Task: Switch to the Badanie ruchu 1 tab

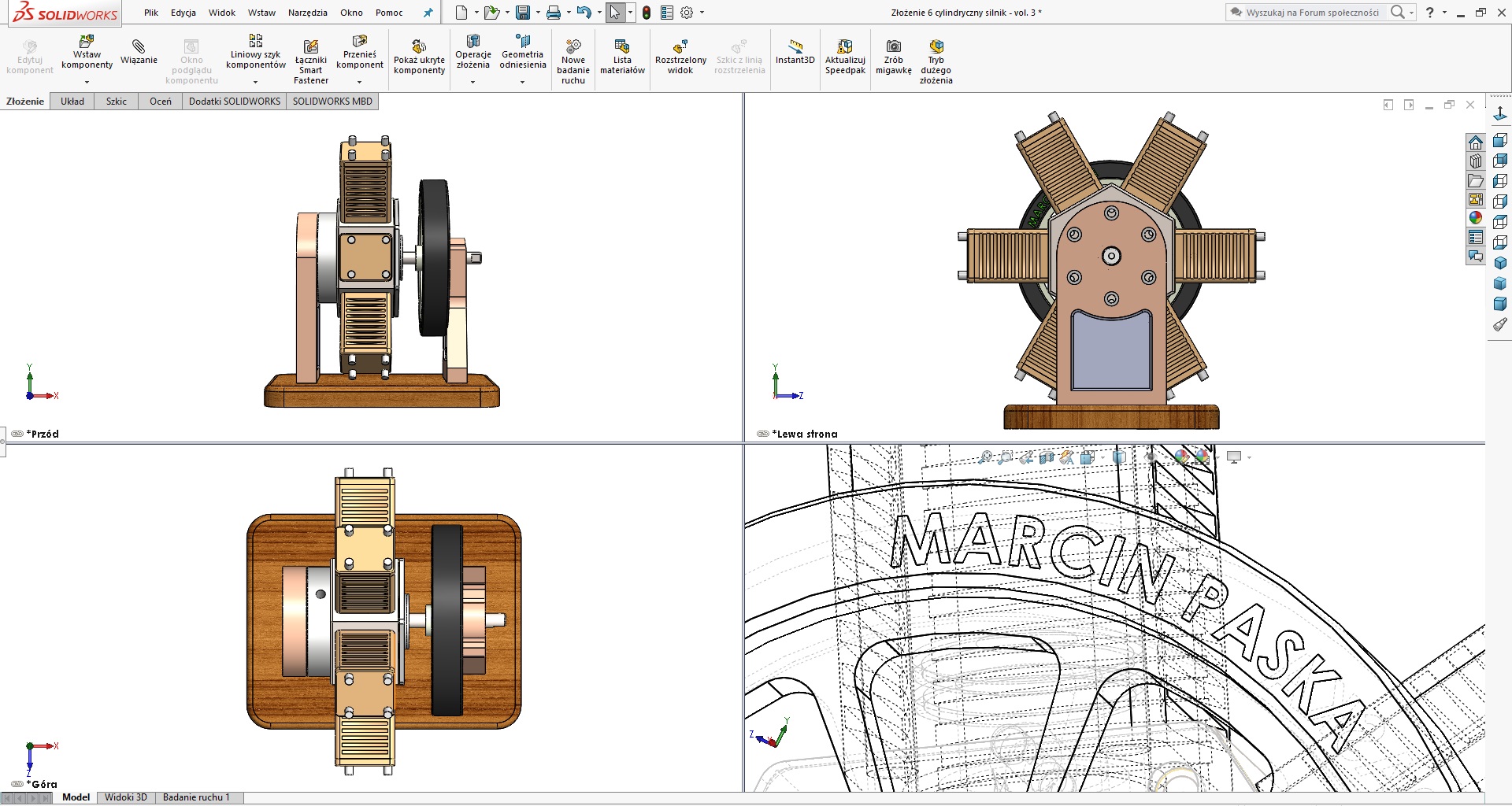Action: point(198,797)
